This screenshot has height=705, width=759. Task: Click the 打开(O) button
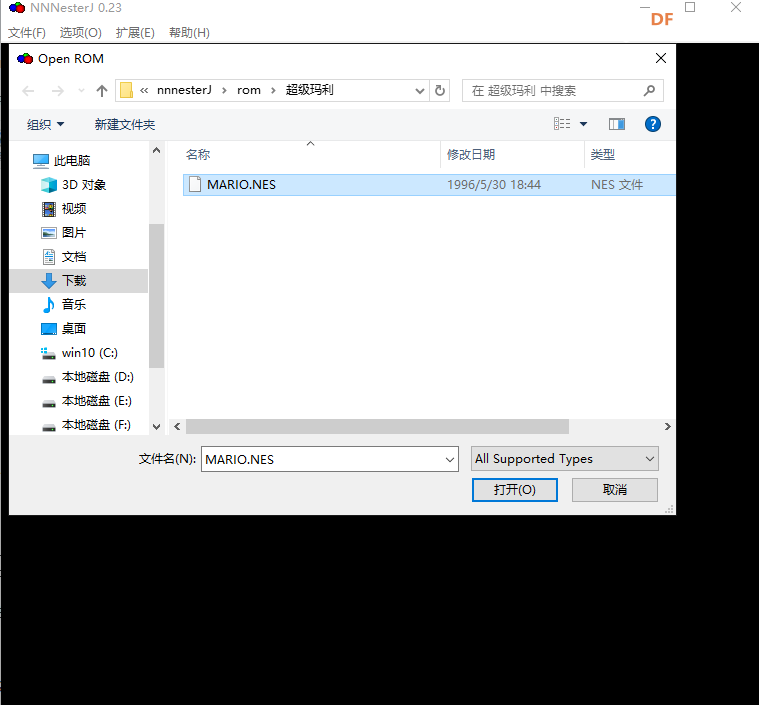(x=514, y=490)
